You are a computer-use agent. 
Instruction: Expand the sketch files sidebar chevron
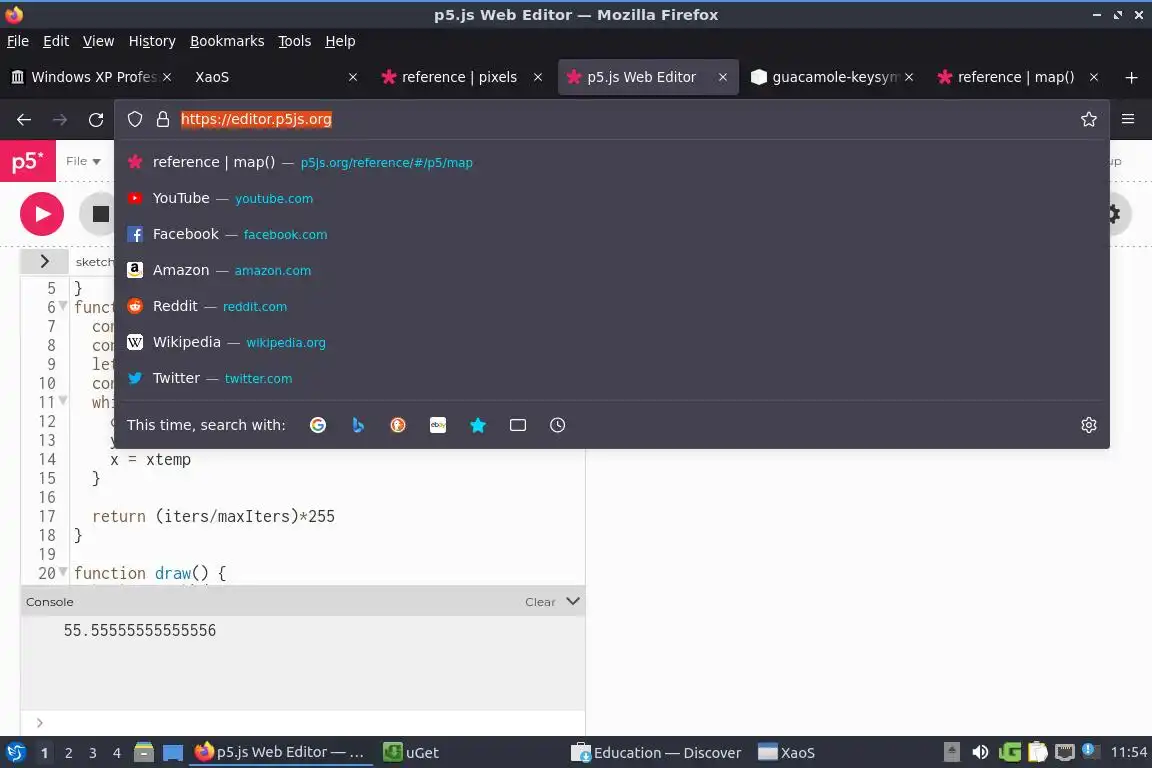click(44, 261)
